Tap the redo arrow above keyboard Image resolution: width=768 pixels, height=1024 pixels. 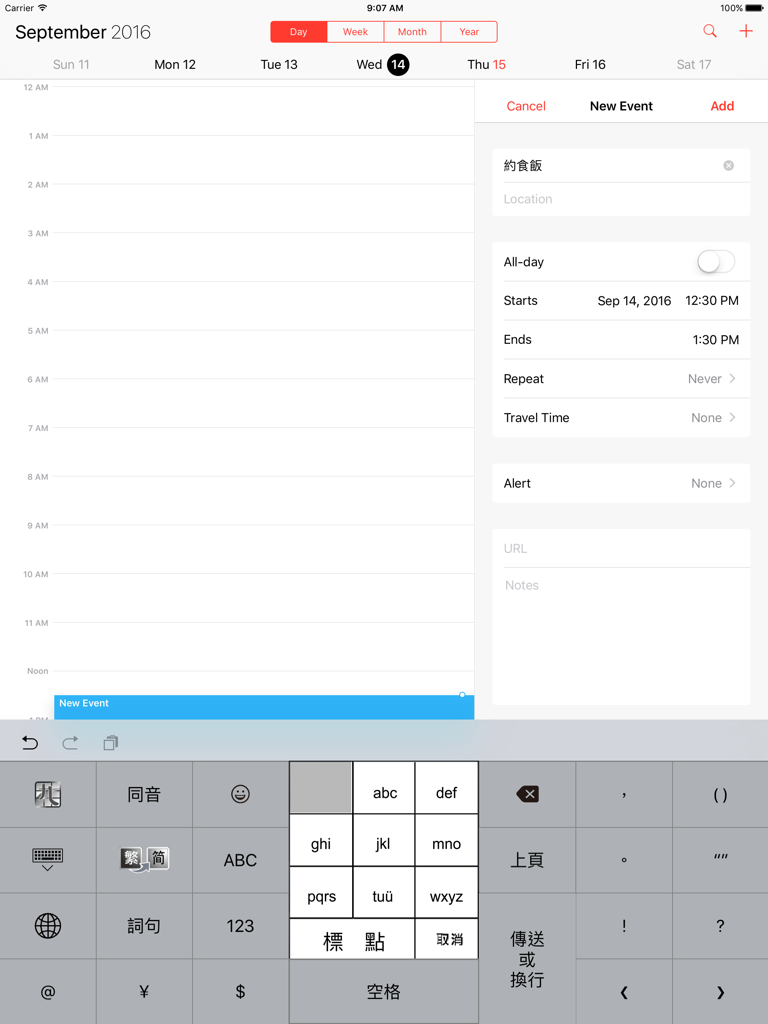coord(70,743)
